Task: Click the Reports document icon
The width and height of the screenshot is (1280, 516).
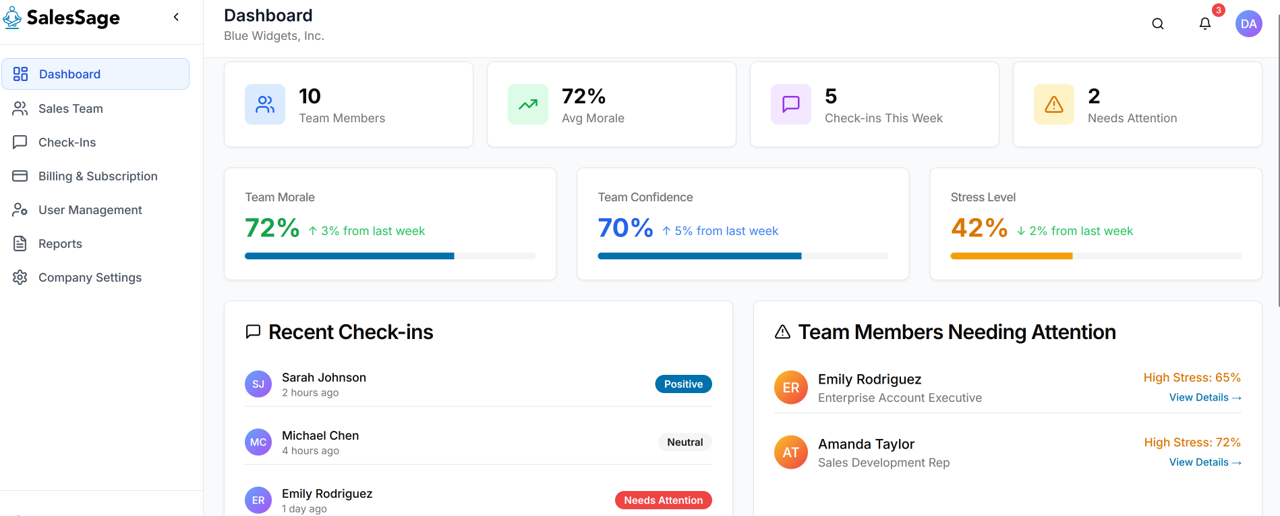Action: (x=20, y=244)
